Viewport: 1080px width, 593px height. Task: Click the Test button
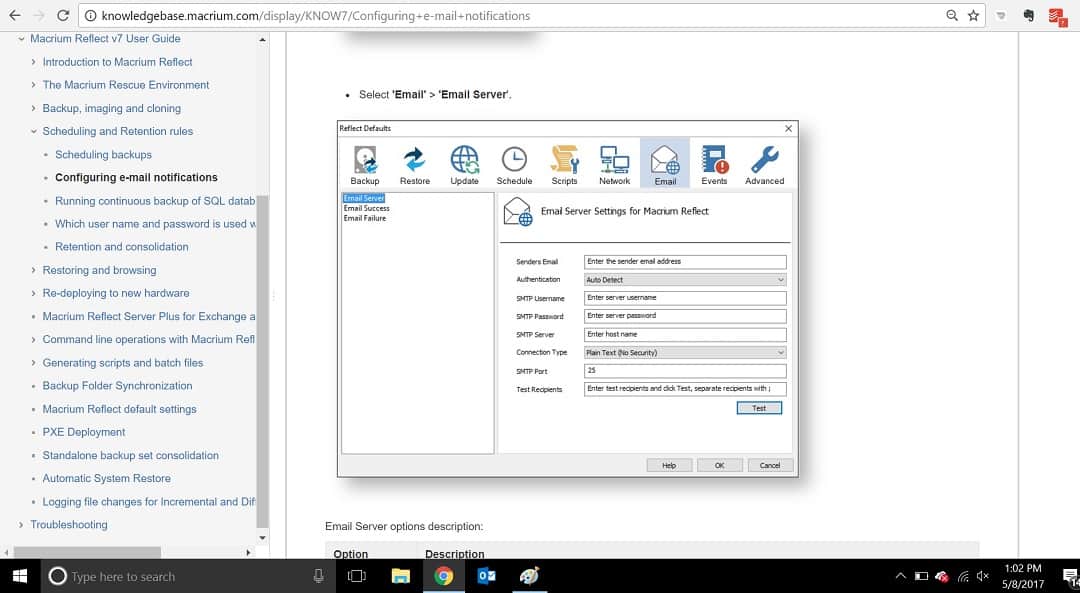(759, 408)
